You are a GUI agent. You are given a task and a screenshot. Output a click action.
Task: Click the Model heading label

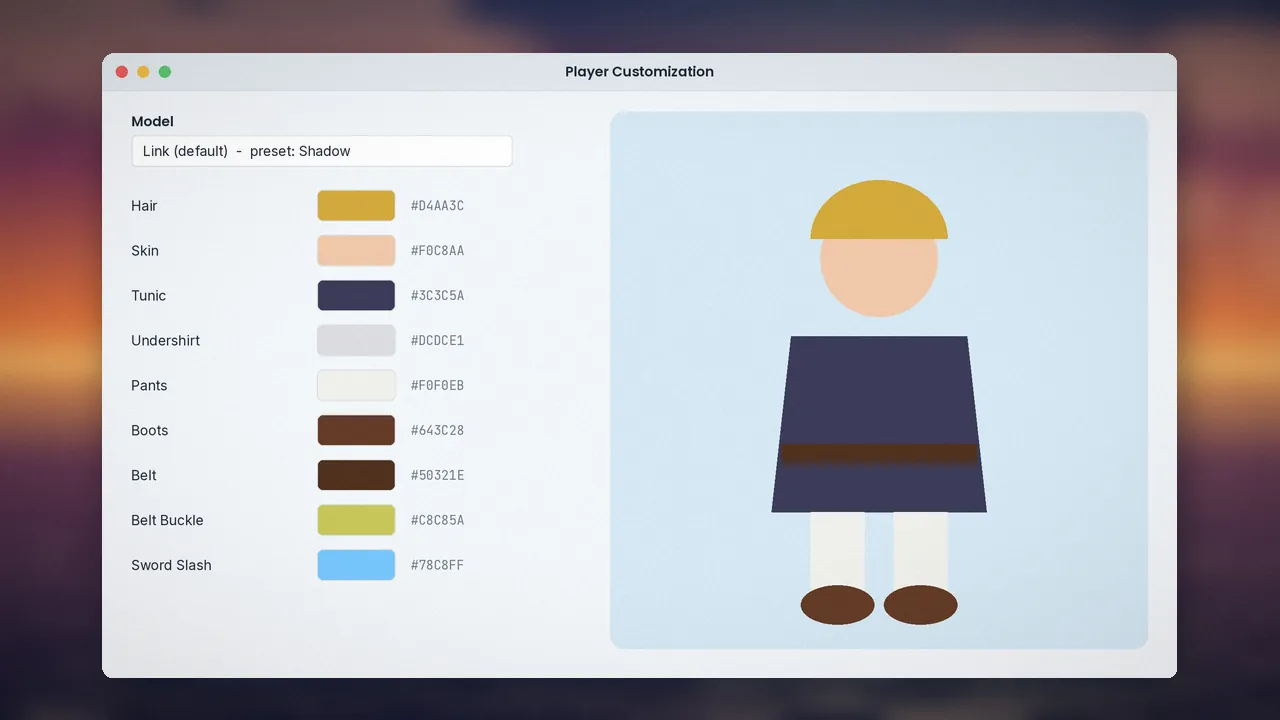[x=152, y=121]
